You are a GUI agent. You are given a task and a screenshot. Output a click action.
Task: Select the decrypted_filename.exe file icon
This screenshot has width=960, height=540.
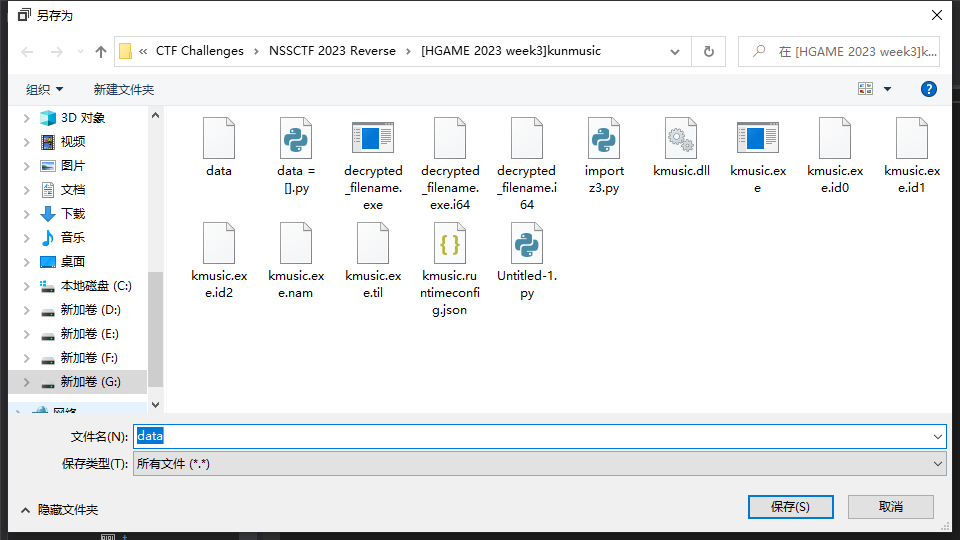tap(373, 137)
